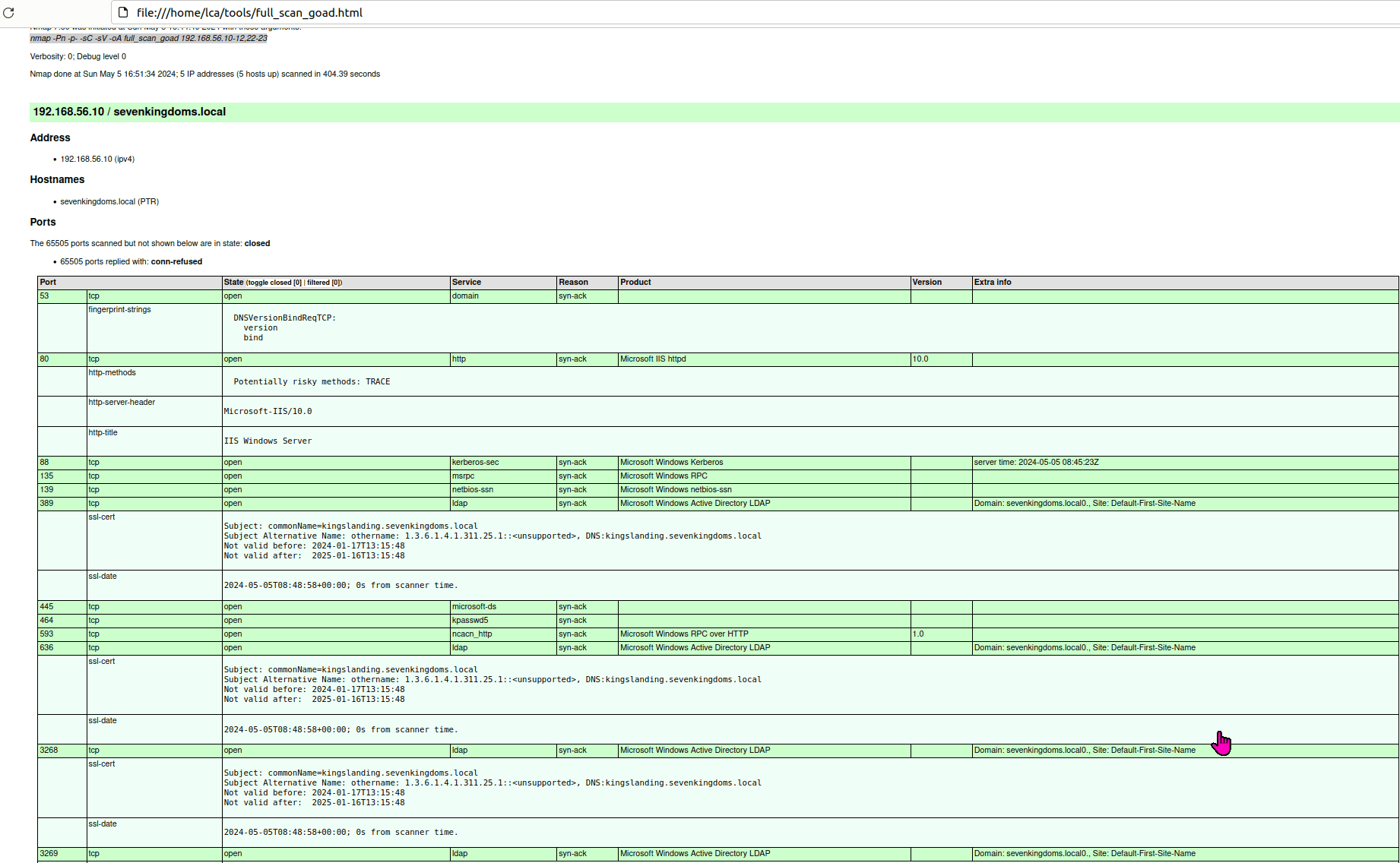This screenshot has height=863, width=1400.
Task: Click Microsoft Windows RPC over HTTP cell
Action: [764, 634]
